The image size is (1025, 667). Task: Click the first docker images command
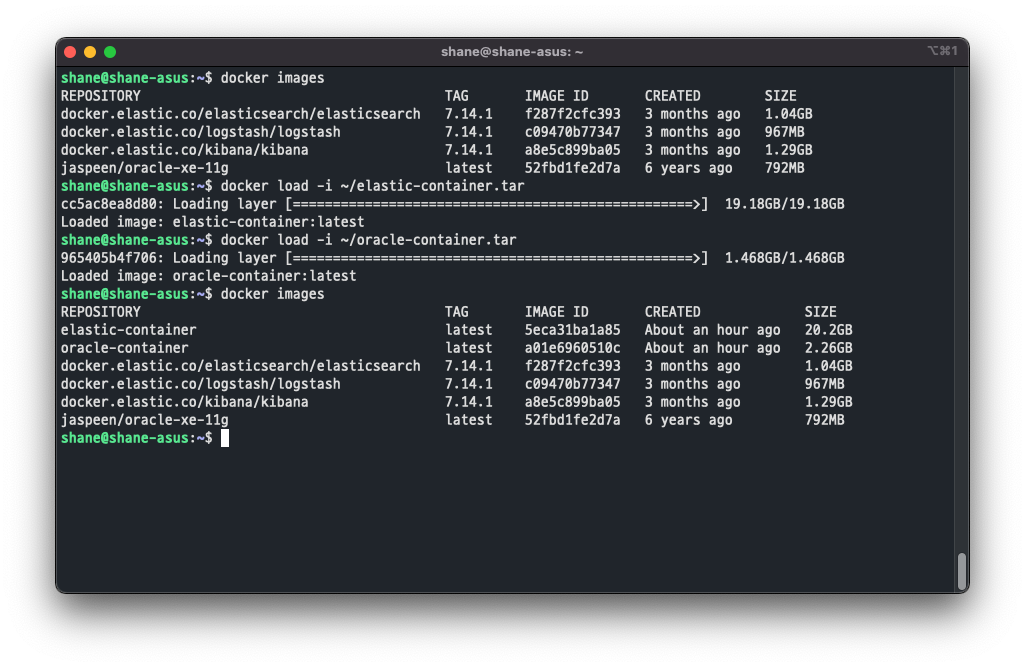pos(273,78)
